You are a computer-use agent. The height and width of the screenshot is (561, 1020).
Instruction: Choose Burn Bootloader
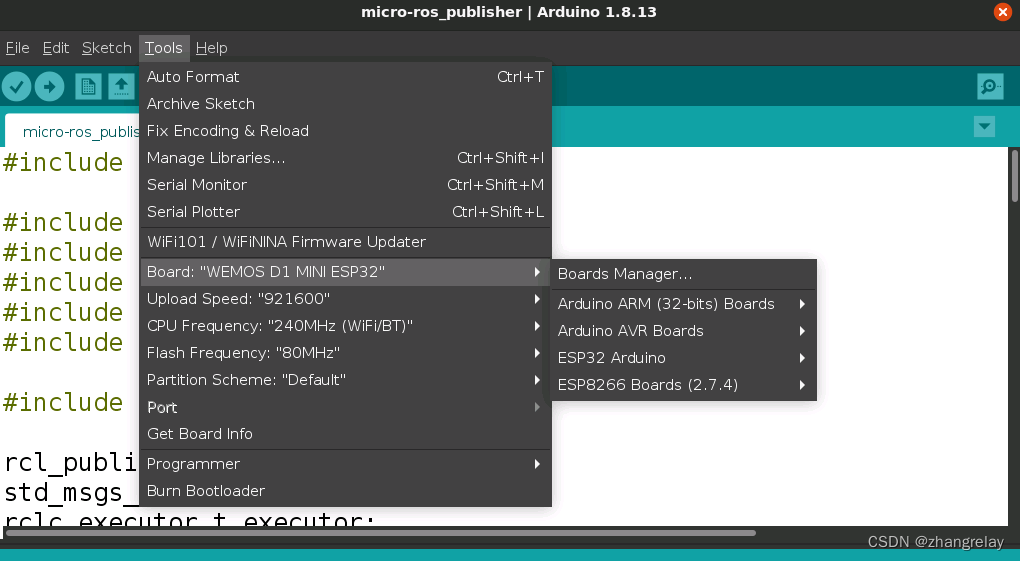345,491
